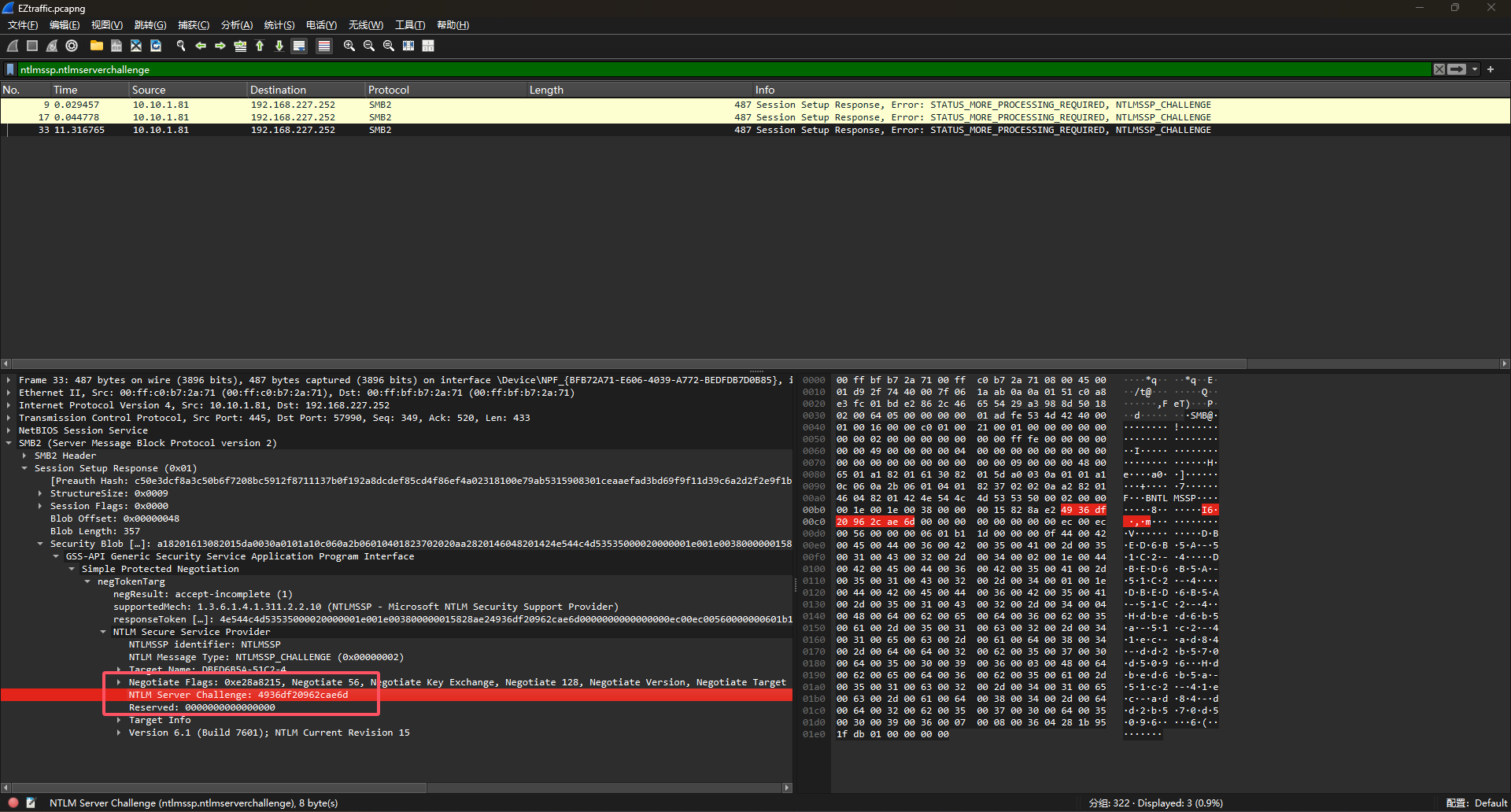The image size is (1511, 812).
Task: Sort by Info column header
Action: tap(1131, 90)
